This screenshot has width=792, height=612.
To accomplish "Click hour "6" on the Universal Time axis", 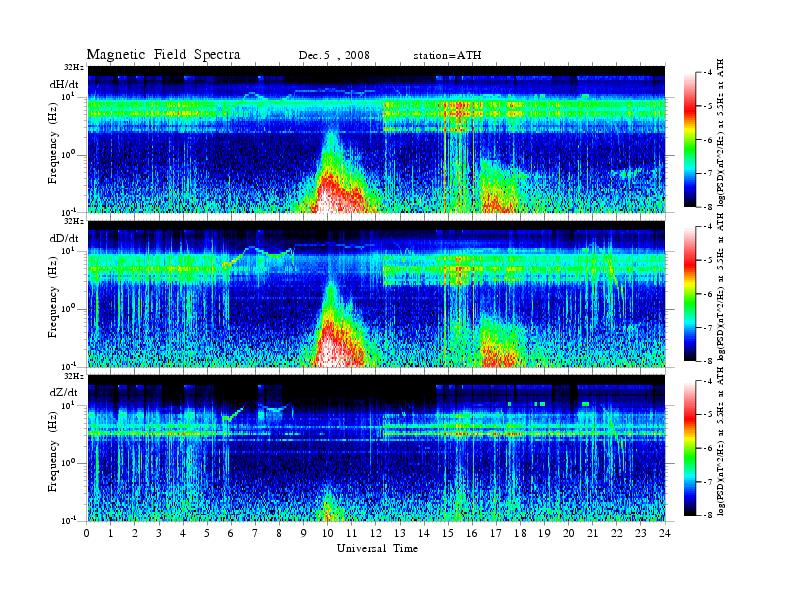I will click(x=231, y=533).
